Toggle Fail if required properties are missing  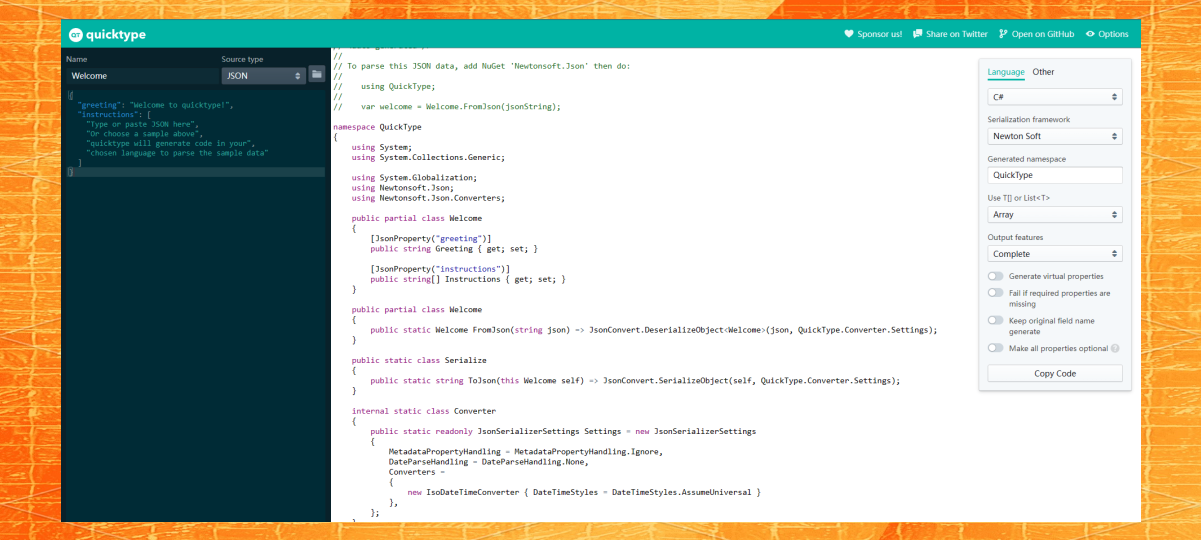[995, 293]
